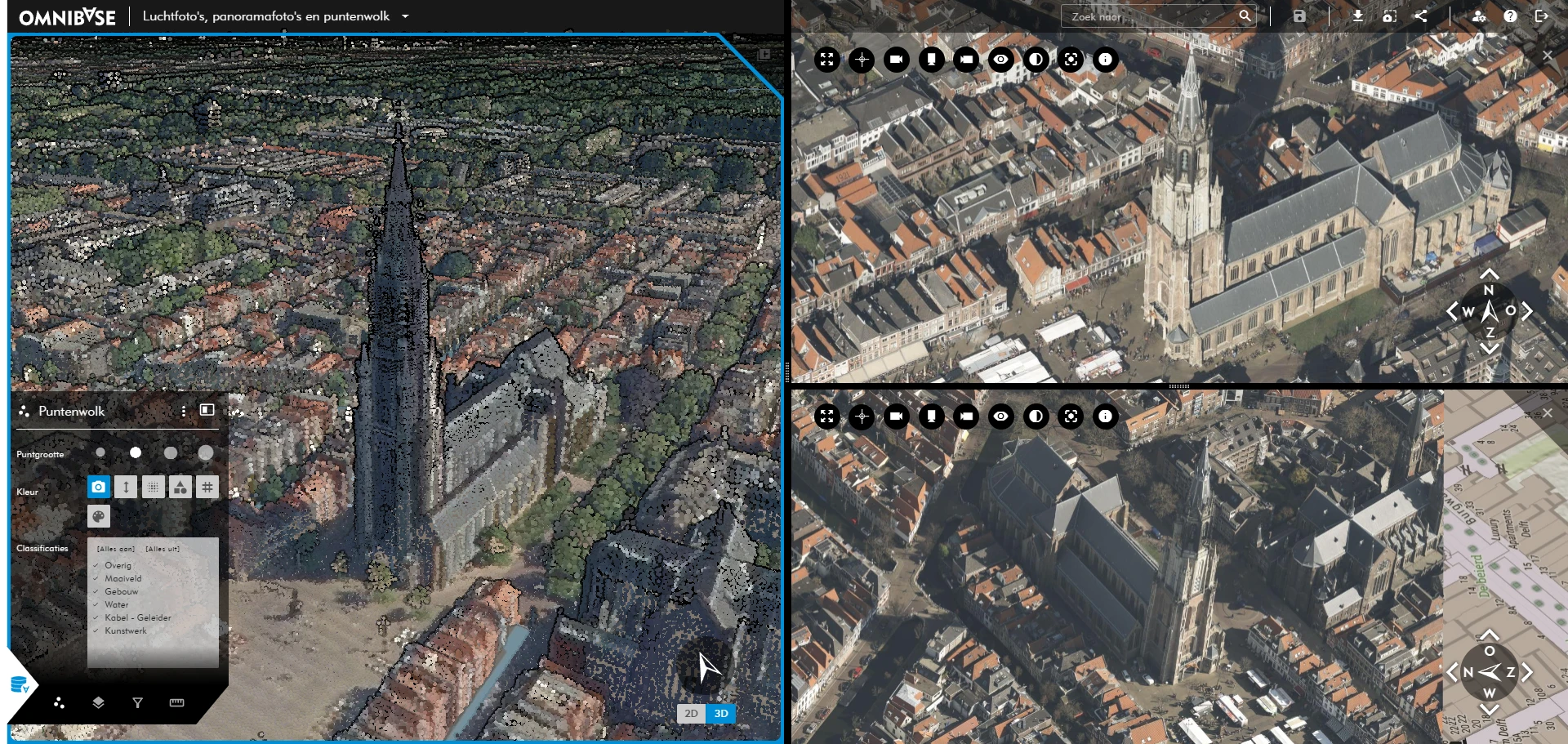This screenshot has width=1568, height=744.
Task: Click the [Alles aan] link
Action: [x=116, y=549]
